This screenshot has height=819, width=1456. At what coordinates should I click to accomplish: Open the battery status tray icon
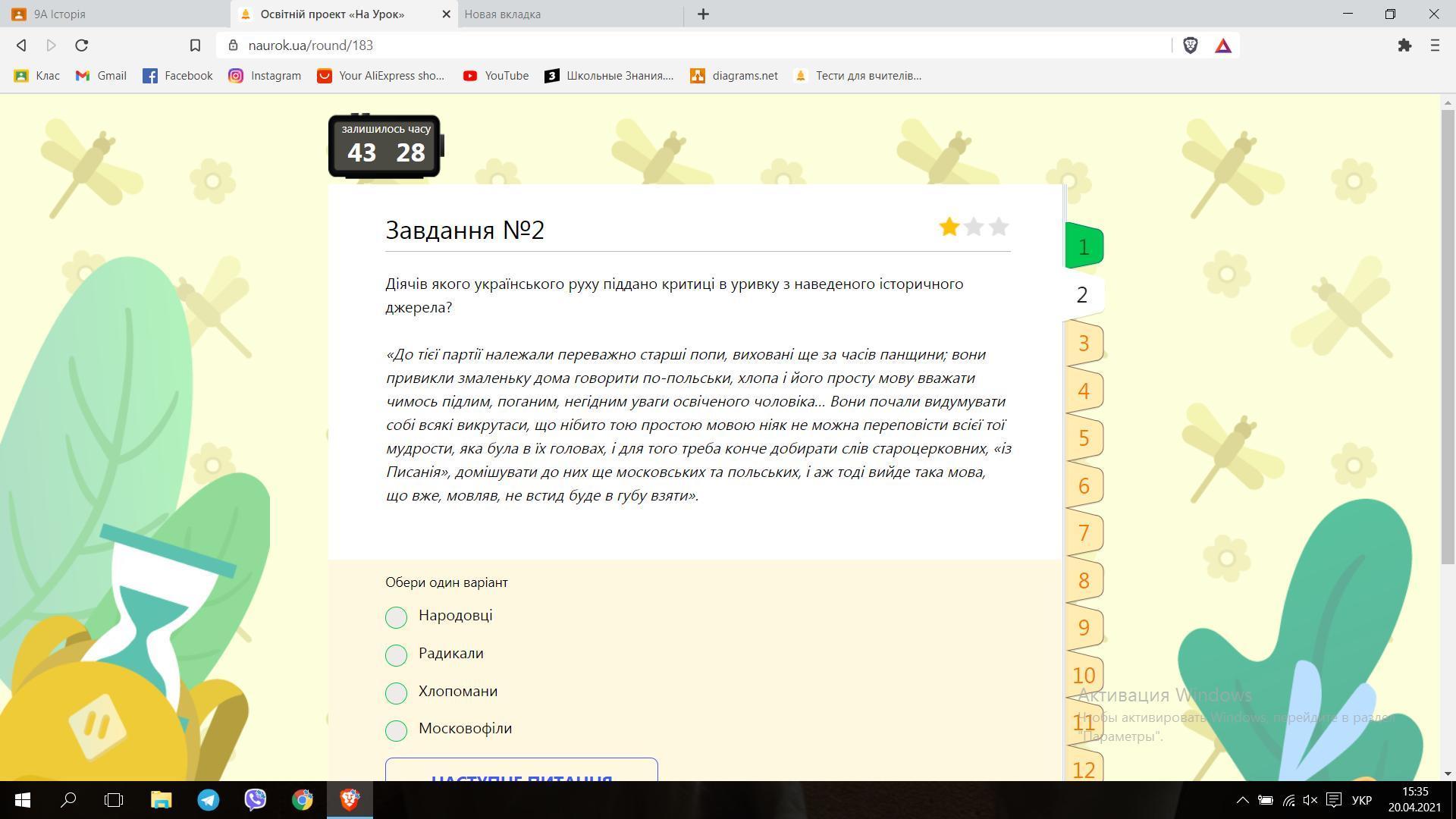[x=1266, y=800]
